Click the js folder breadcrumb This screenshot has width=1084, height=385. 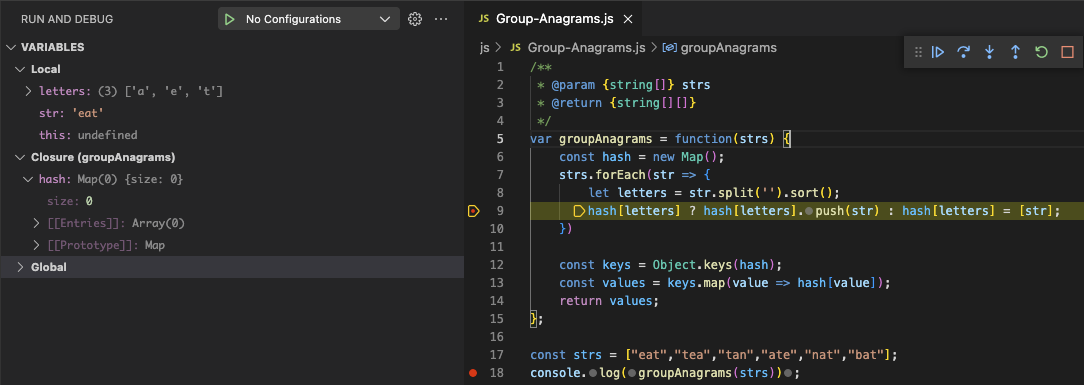tap(485, 48)
